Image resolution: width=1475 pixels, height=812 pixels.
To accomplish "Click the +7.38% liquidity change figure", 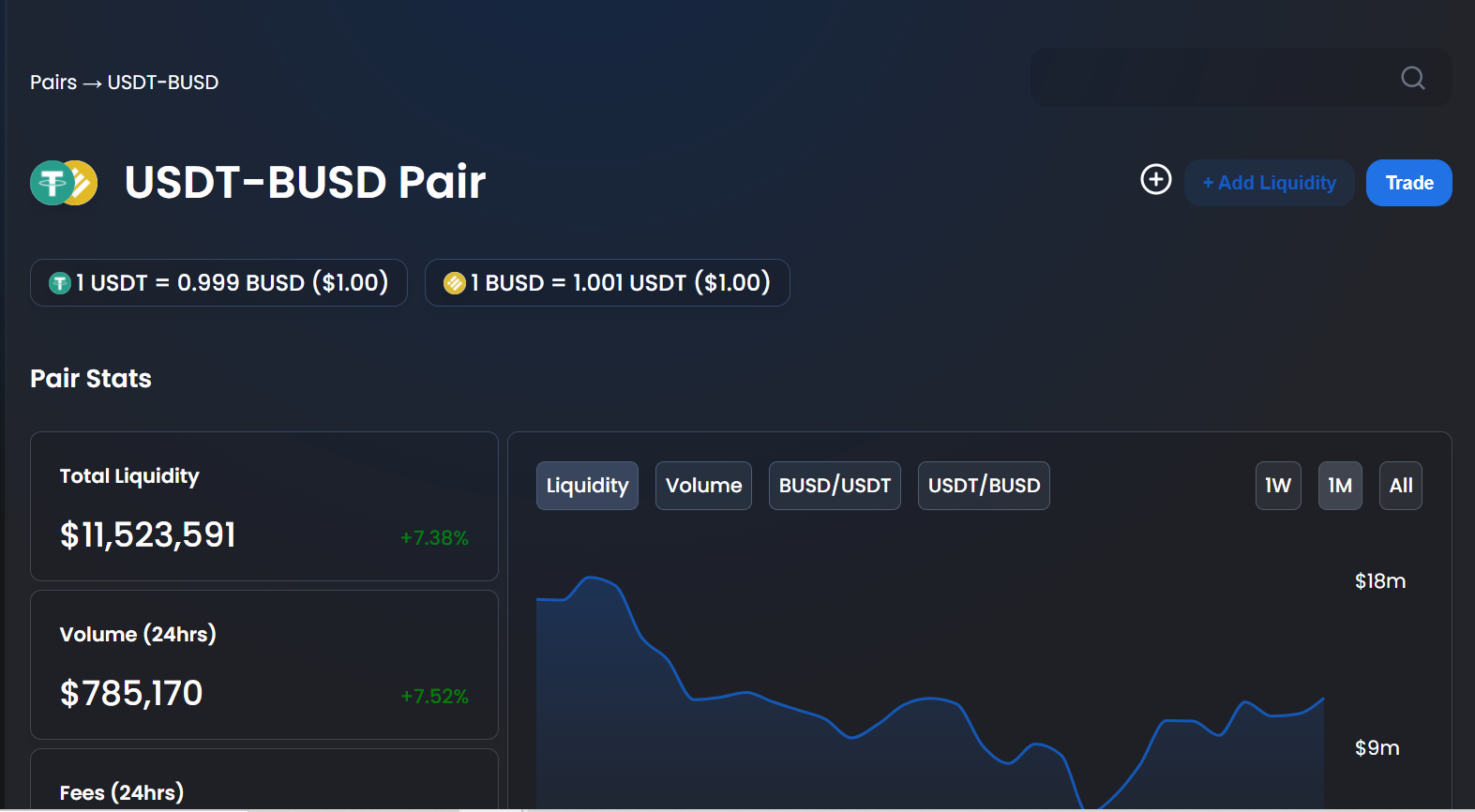I will (x=434, y=538).
